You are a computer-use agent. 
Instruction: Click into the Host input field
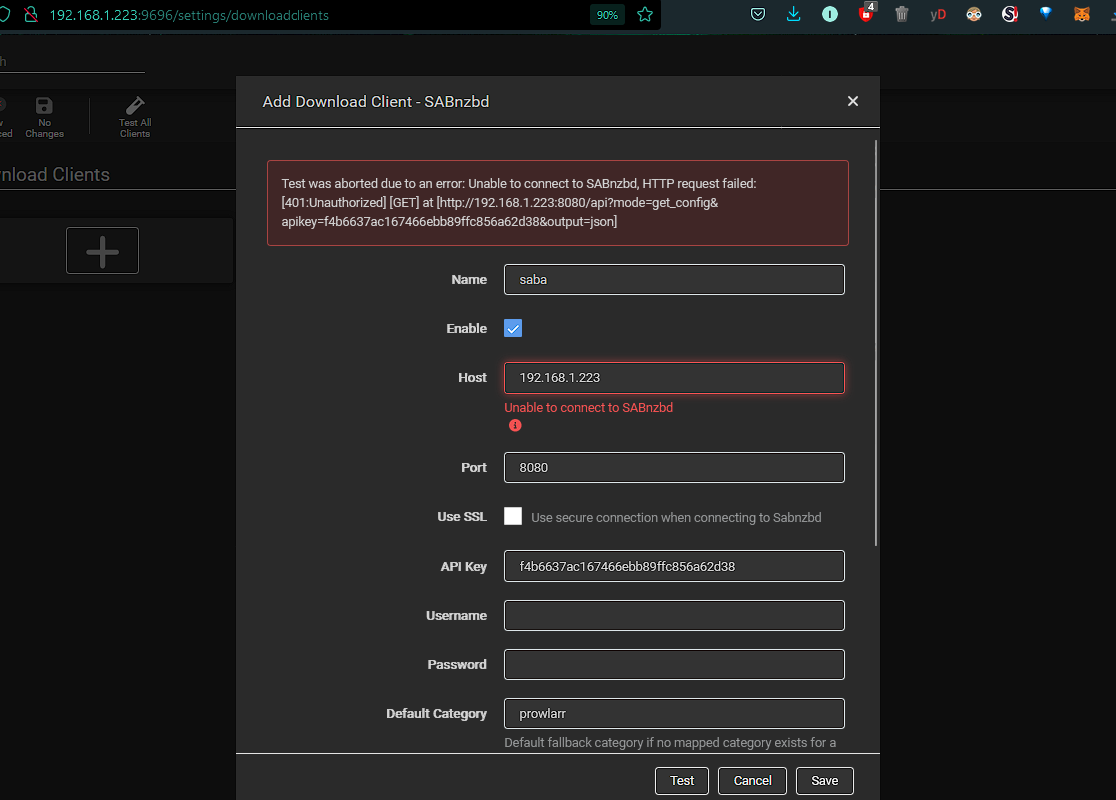(674, 378)
